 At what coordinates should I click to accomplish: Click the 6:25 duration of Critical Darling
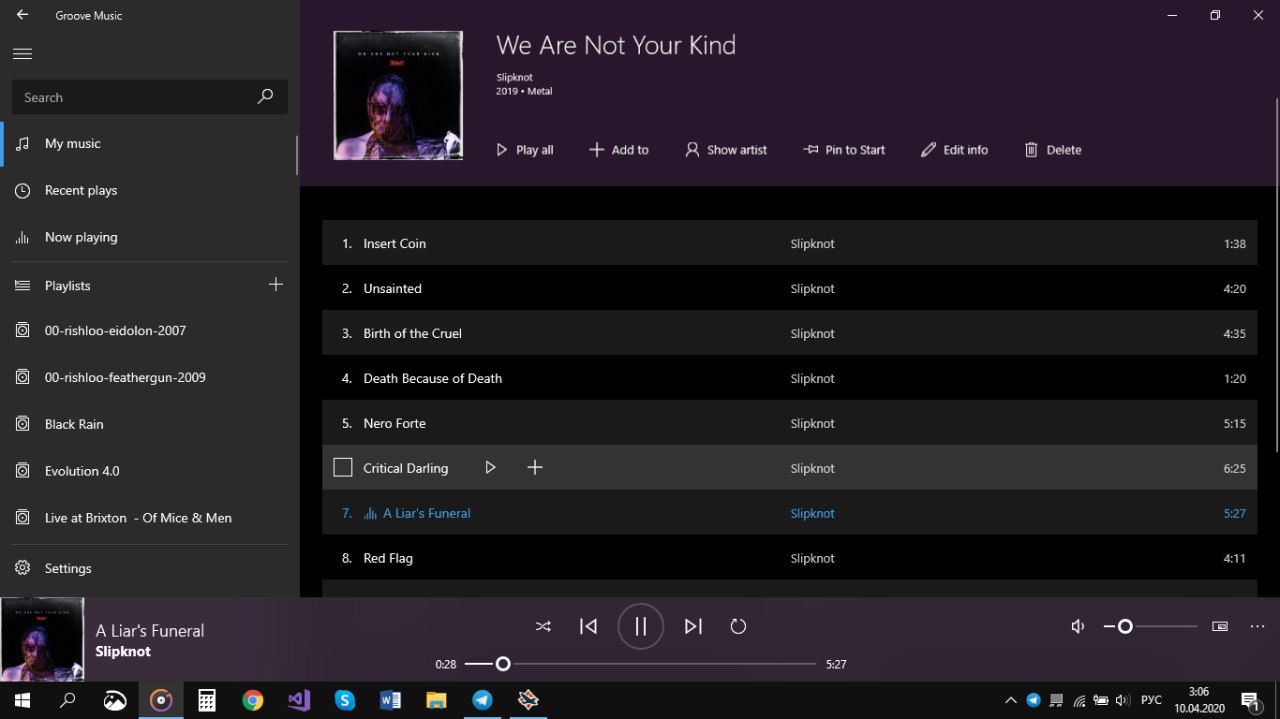click(1235, 468)
